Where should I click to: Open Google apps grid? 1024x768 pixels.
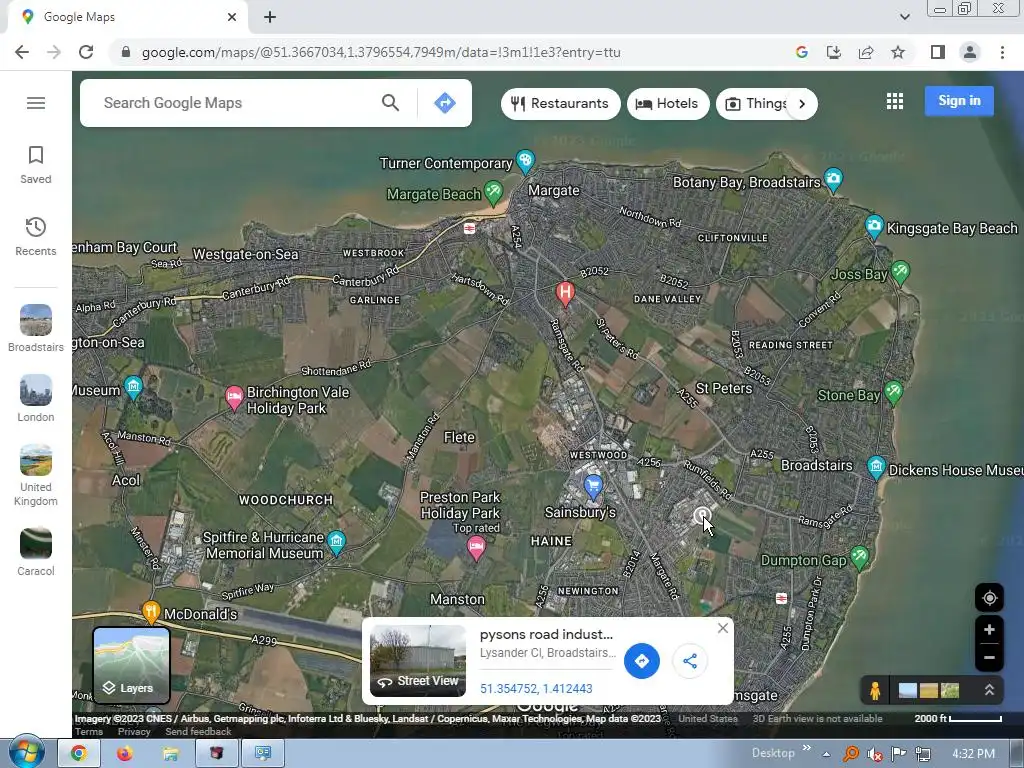(895, 101)
